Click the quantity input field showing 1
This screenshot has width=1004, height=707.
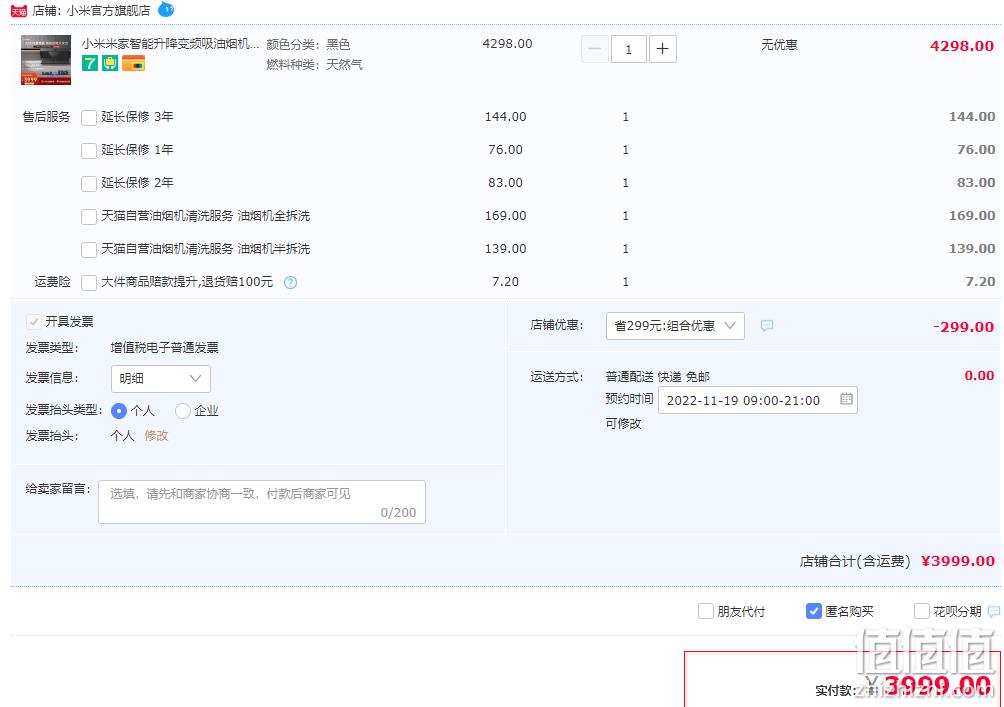point(628,49)
